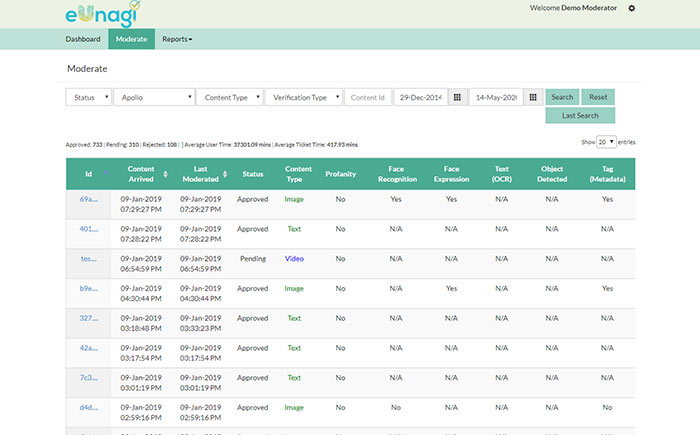
Task: Sort by Last Moderated column arrows
Action: 225,174
